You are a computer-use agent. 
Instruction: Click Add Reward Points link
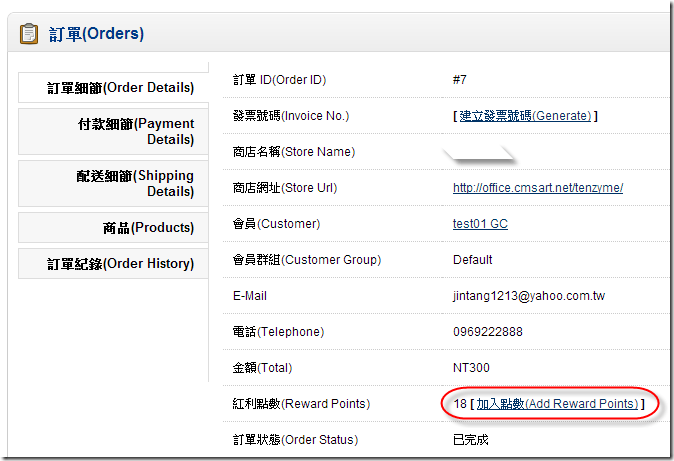point(557,404)
